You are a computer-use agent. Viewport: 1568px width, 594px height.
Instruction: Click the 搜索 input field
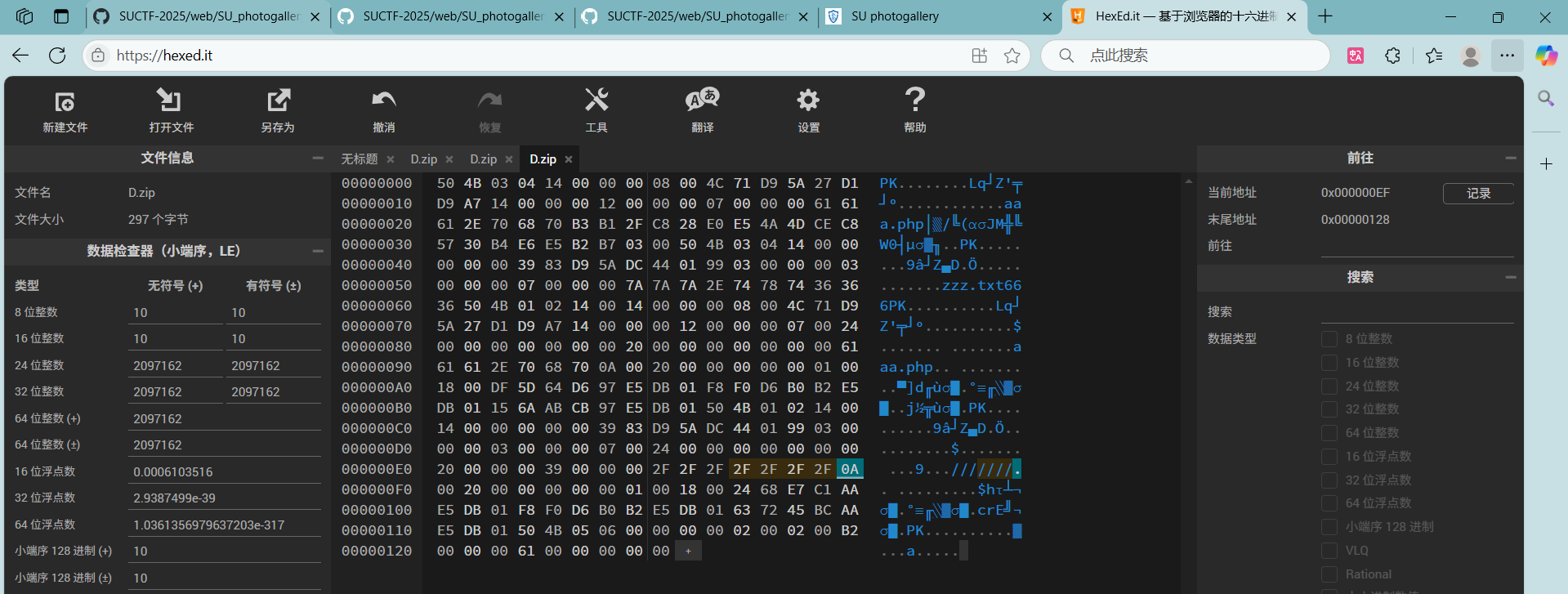coord(1417,311)
